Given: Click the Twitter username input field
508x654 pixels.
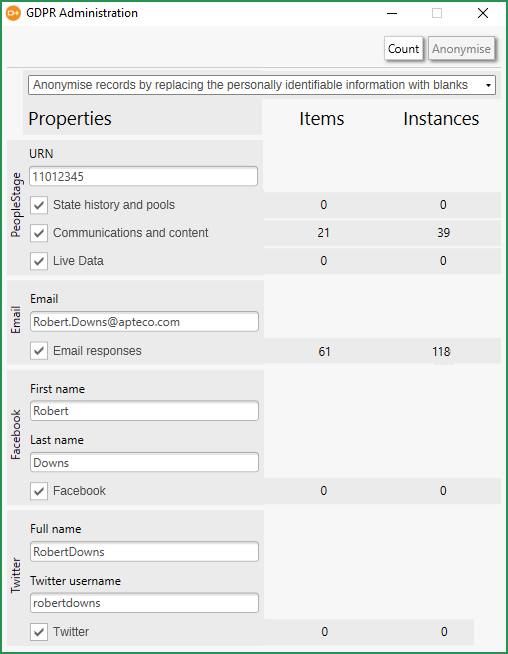Looking at the screenshot, I should point(144,603).
